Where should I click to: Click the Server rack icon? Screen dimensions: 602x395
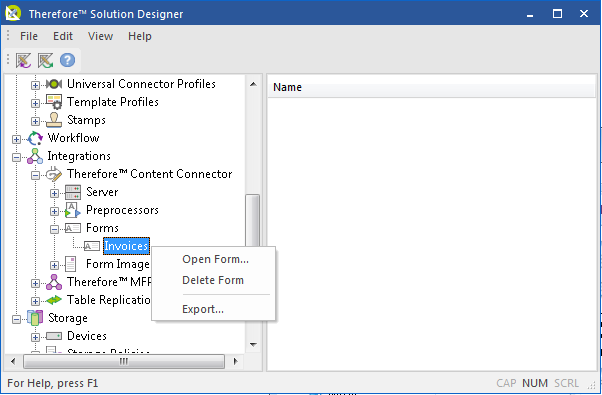73,192
